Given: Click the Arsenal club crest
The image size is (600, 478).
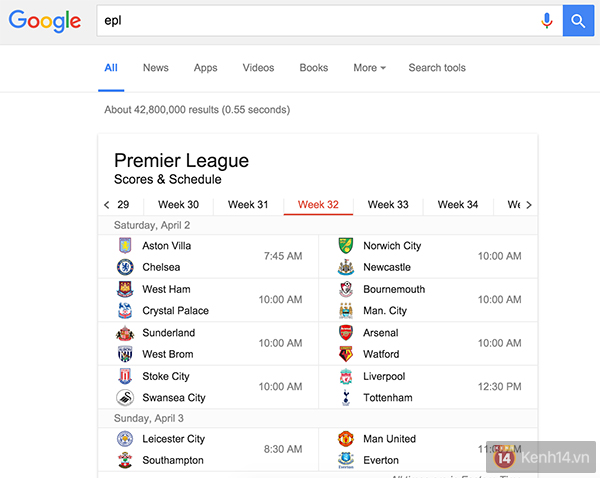Looking at the screenshot, I should click(x=346, y=333).
